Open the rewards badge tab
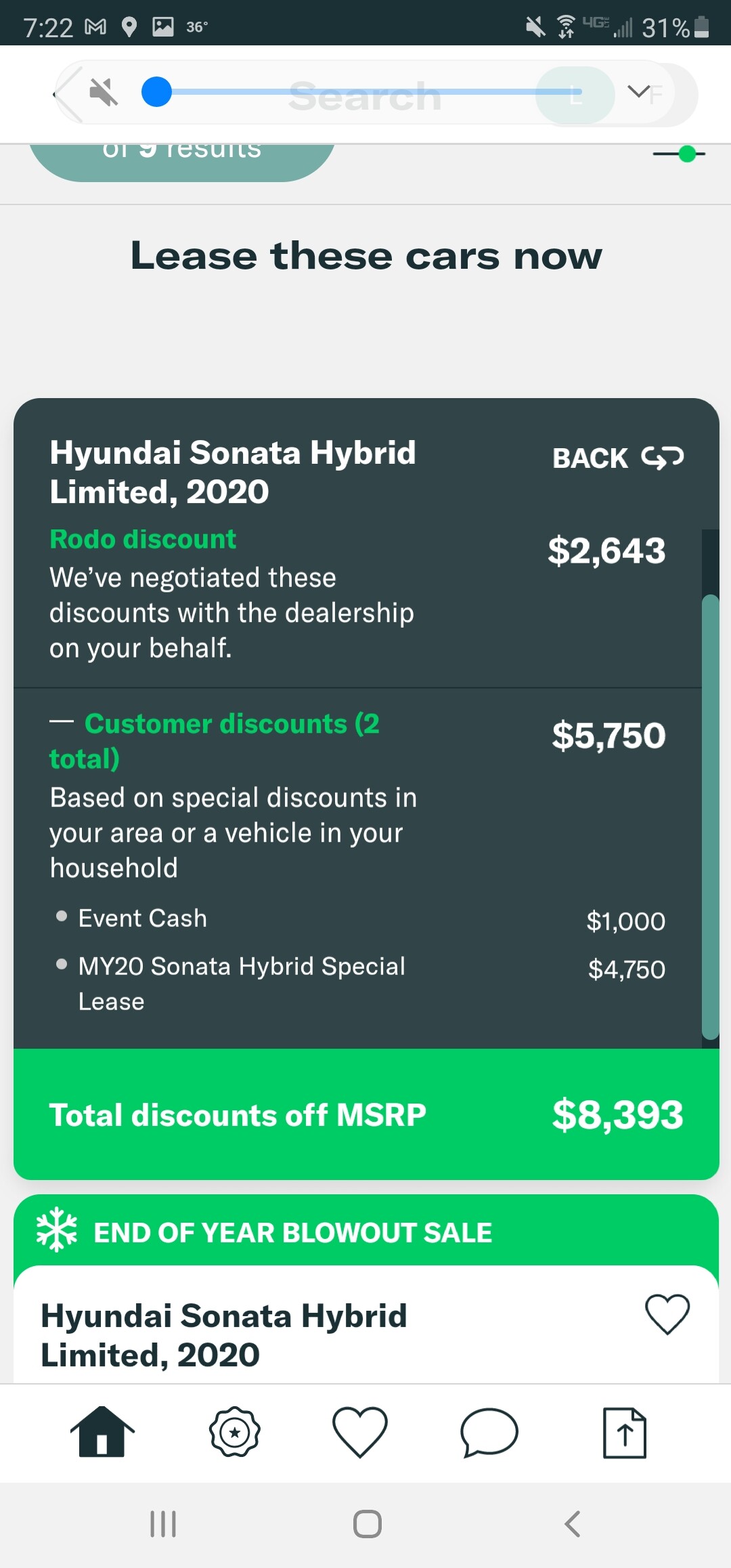This screenshot has width=731, height=1568. tap(234, 1432)
